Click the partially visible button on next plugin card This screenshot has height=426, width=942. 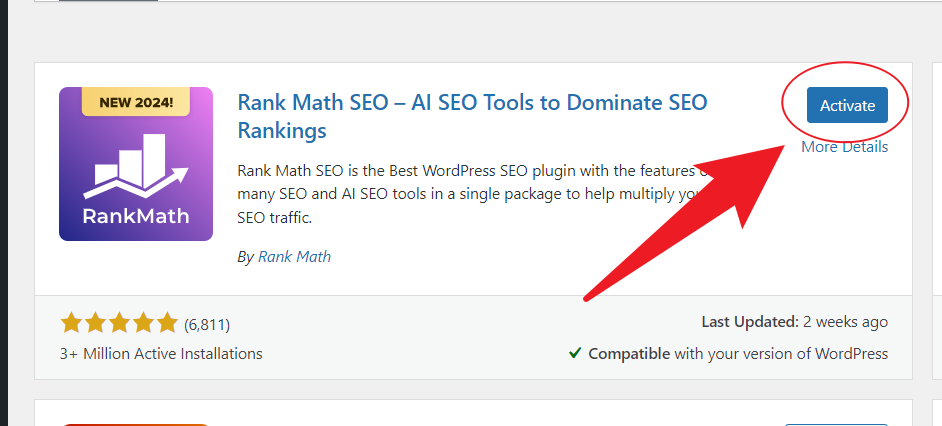(x=846, y=423)
